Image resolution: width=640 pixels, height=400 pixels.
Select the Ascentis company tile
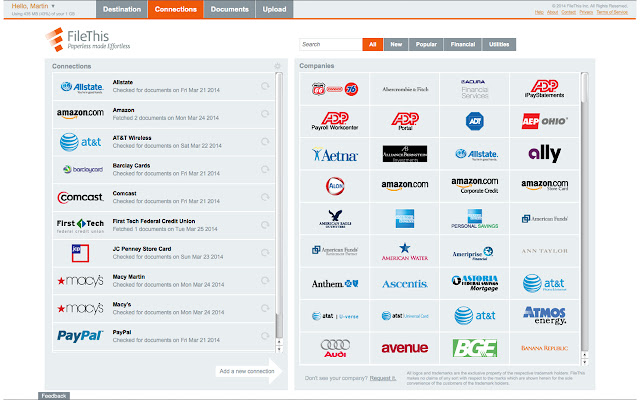[405, 283]
